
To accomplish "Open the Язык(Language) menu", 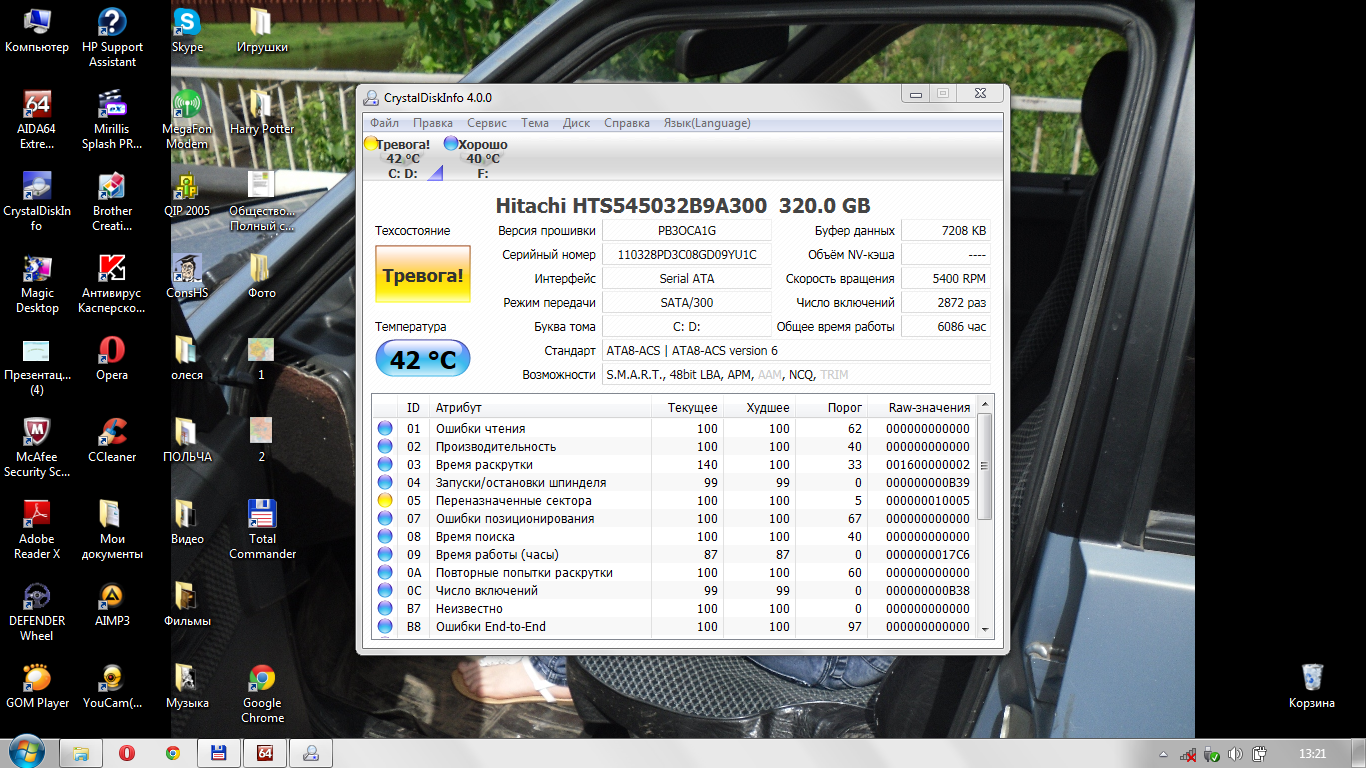I will pyautogui.click(x=707, y=123).
